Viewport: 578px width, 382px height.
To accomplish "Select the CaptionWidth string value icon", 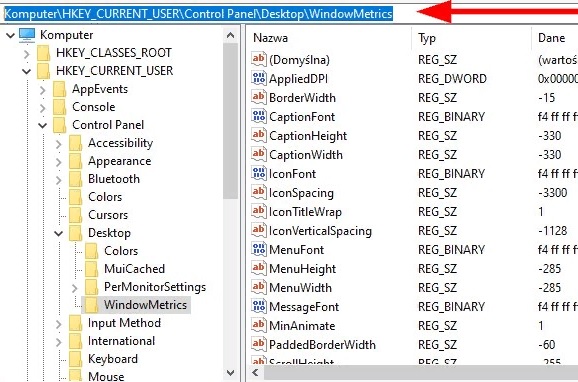I will click(x=259, y=154).
